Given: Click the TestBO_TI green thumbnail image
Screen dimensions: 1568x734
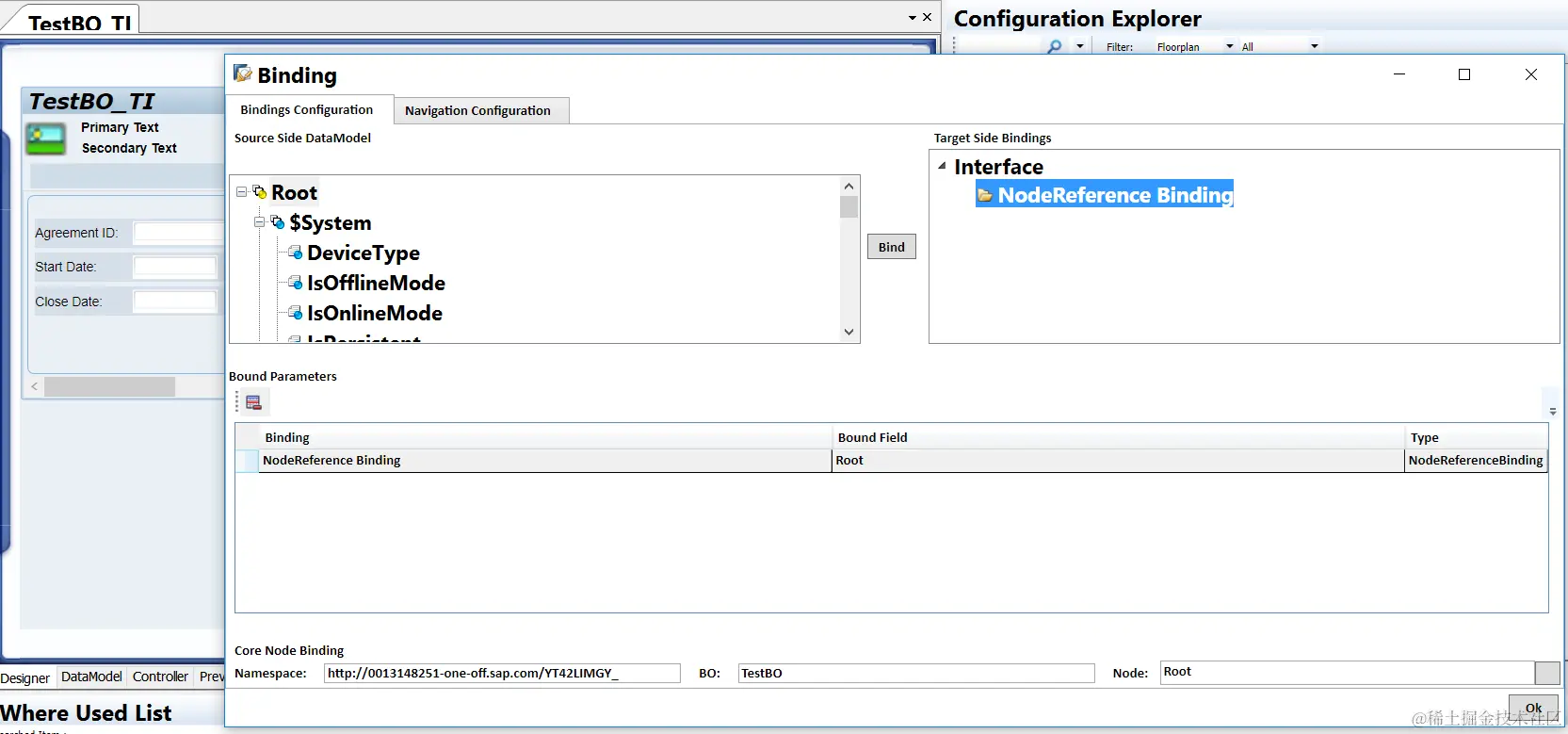Looking at the screenshot, I should pos(46,139).
